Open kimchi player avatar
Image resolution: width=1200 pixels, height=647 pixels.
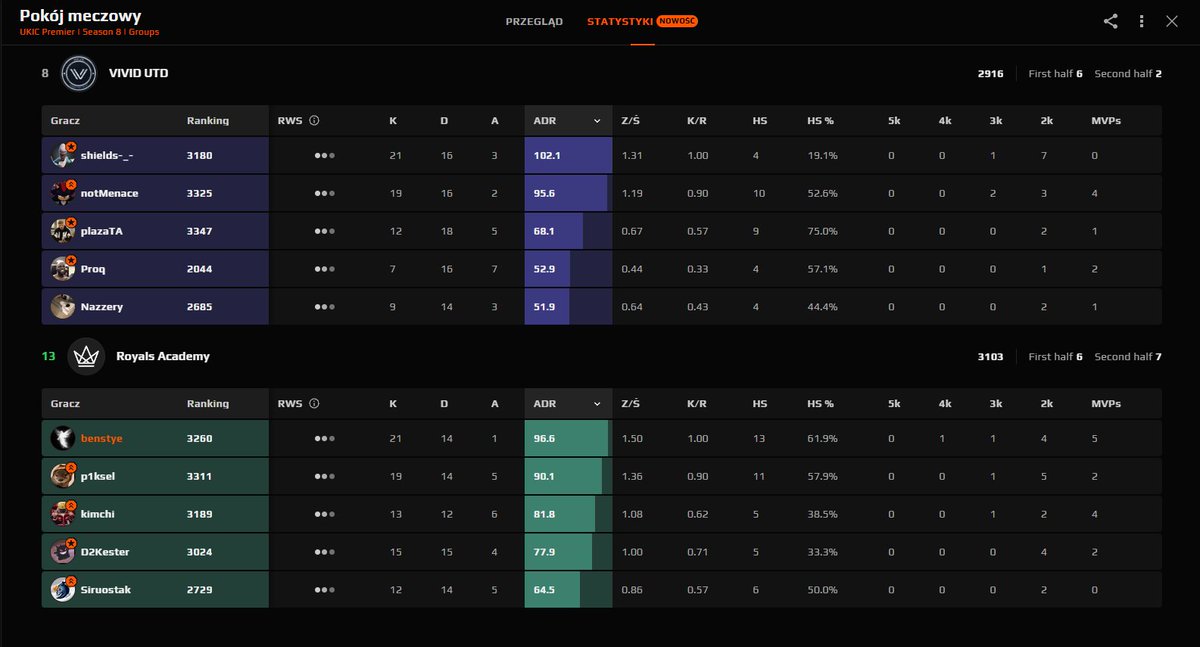pyautogui.click(x=63, y=514)
